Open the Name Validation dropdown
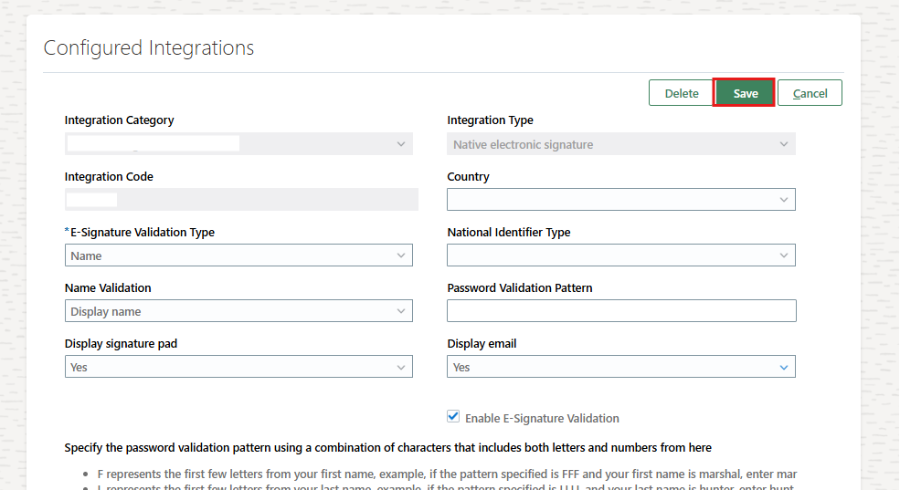 coord(239,311)
